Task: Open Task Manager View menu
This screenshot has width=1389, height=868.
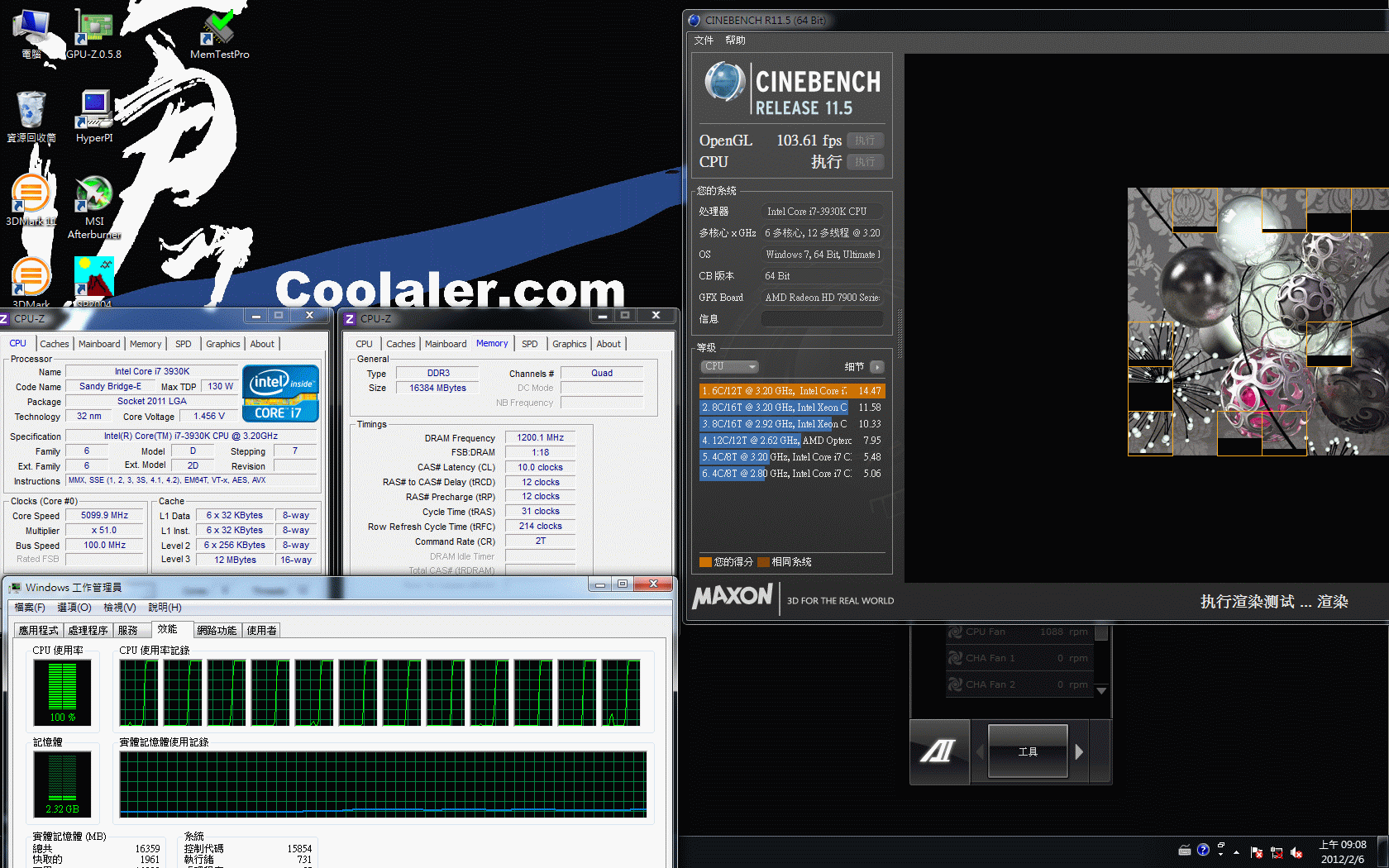Action: (120, 607)
